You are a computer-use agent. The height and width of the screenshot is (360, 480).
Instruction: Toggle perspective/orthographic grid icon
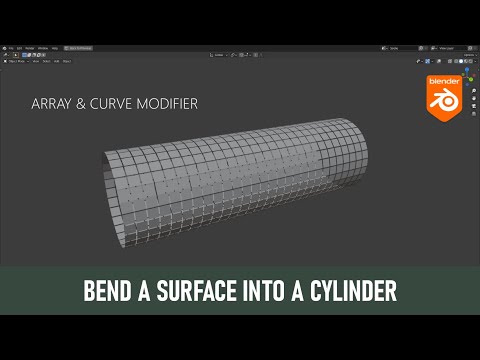coord(474,114)
